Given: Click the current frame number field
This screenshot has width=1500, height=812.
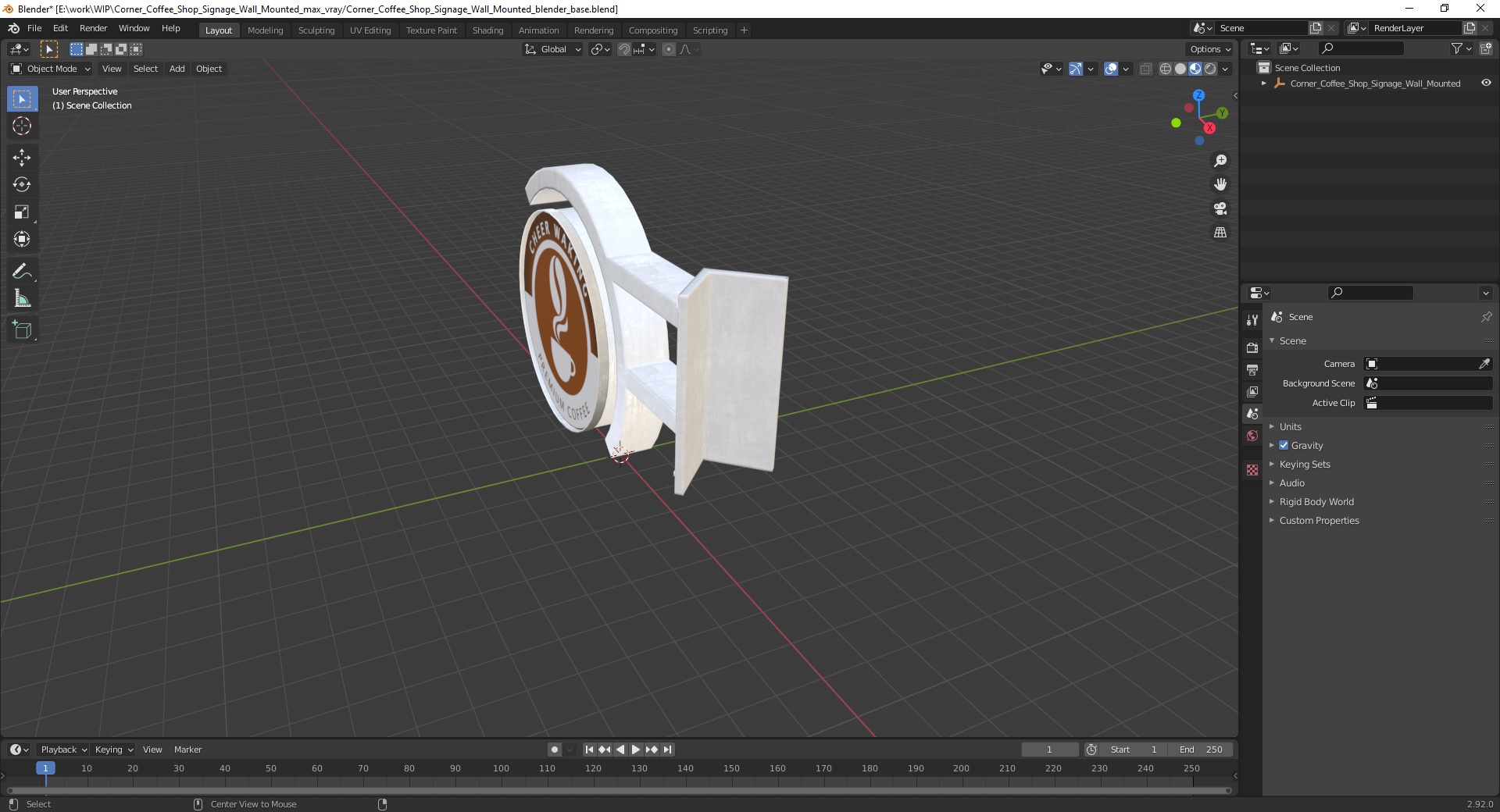Looking at the screenshot, I should point(1049,750).
